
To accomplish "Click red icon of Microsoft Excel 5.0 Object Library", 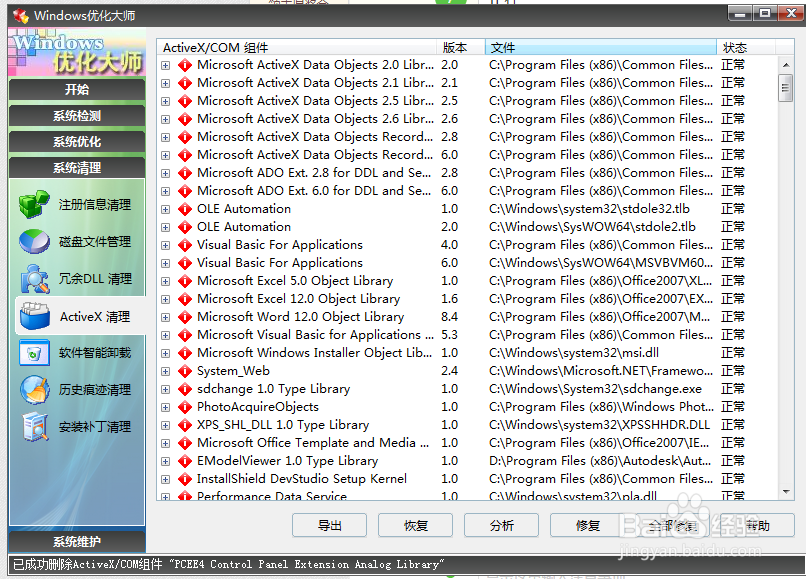I will [x=185, y=281].
